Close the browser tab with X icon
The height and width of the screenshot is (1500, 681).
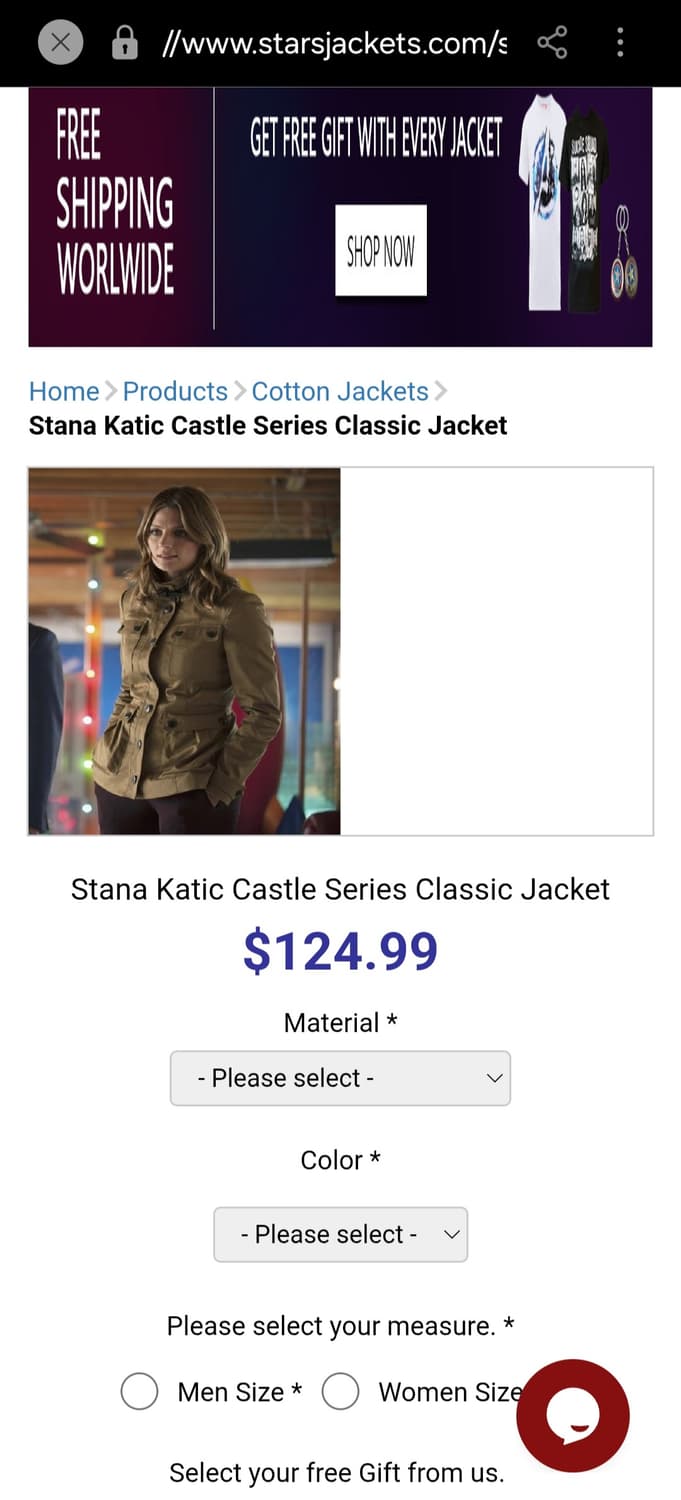coord(60,43)
